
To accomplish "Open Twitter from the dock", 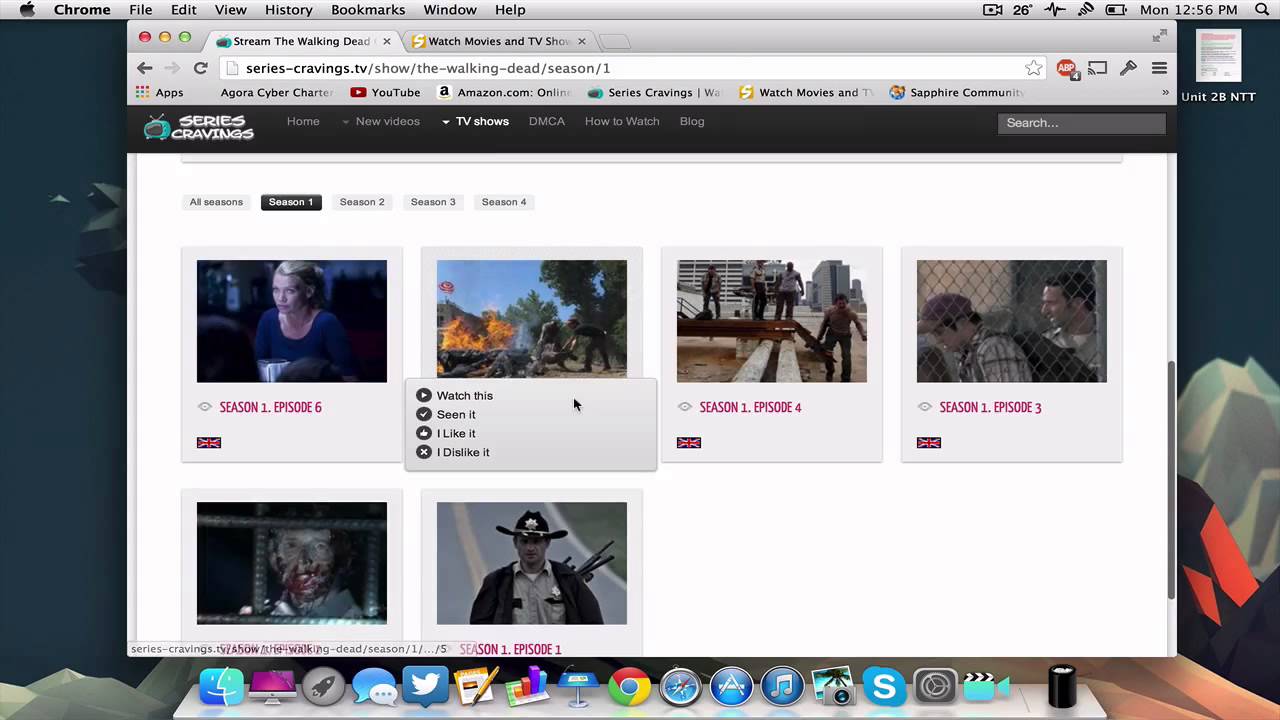I will click(425, 686).
